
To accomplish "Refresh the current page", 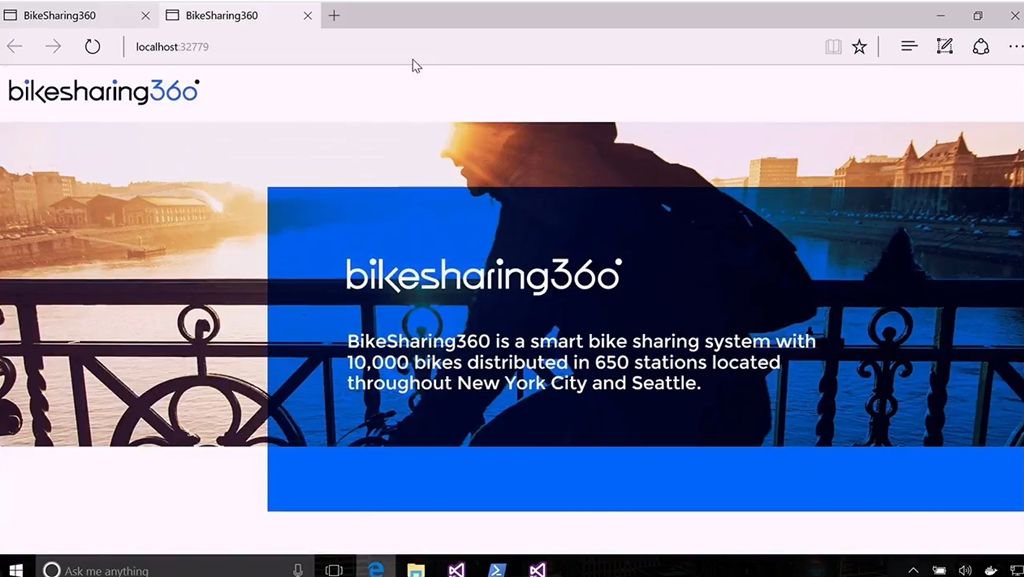I will coord(92,47).
